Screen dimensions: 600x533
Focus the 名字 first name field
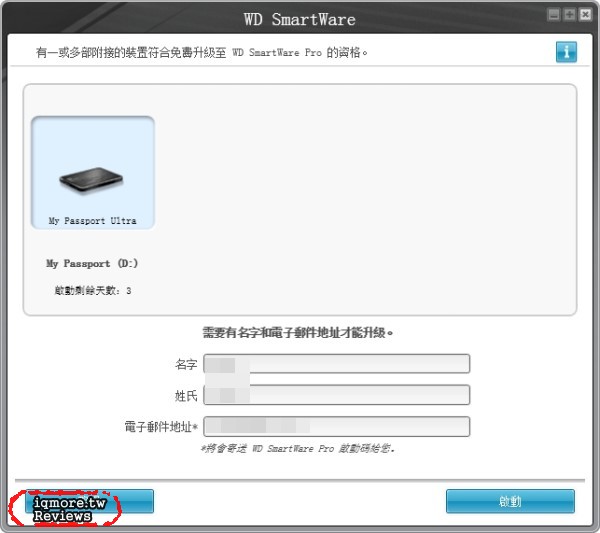tap(337, 363)
